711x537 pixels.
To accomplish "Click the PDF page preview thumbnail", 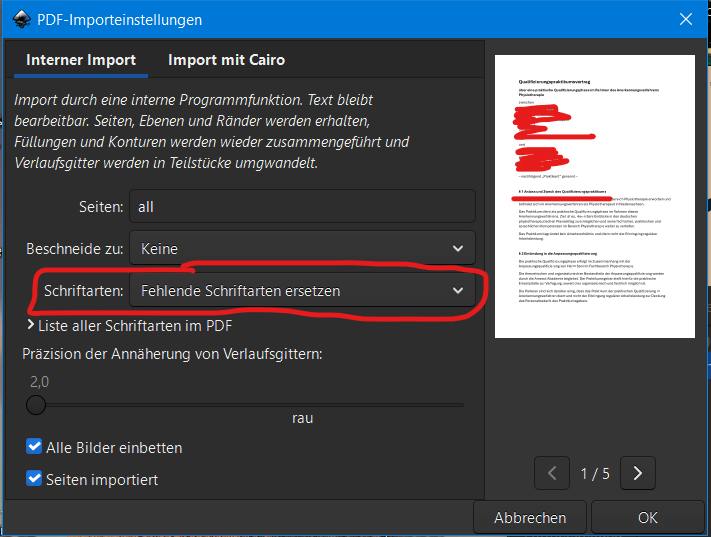I will [594, 196].
